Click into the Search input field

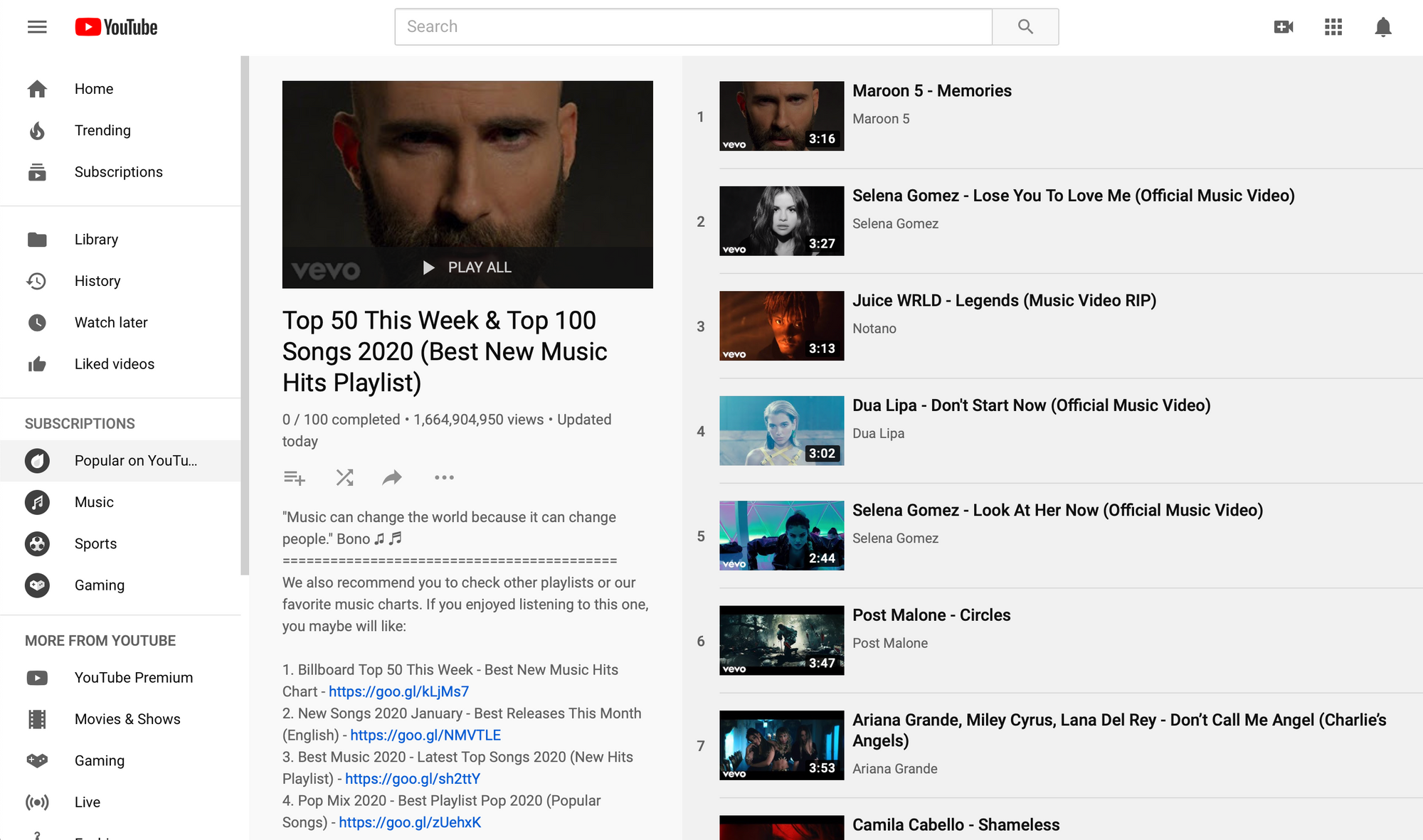[x=694, y=27]
